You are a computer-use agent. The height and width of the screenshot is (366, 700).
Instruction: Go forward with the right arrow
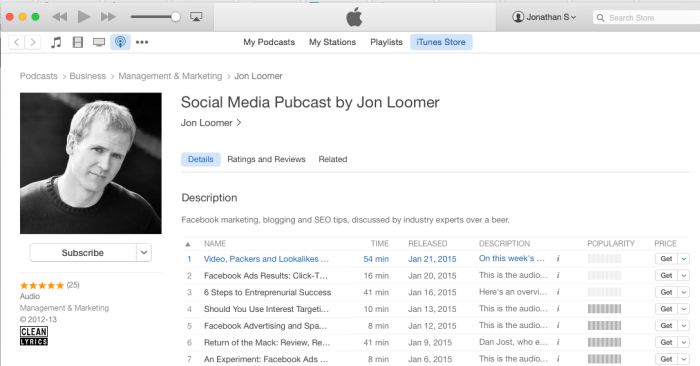tap(33, 42)
